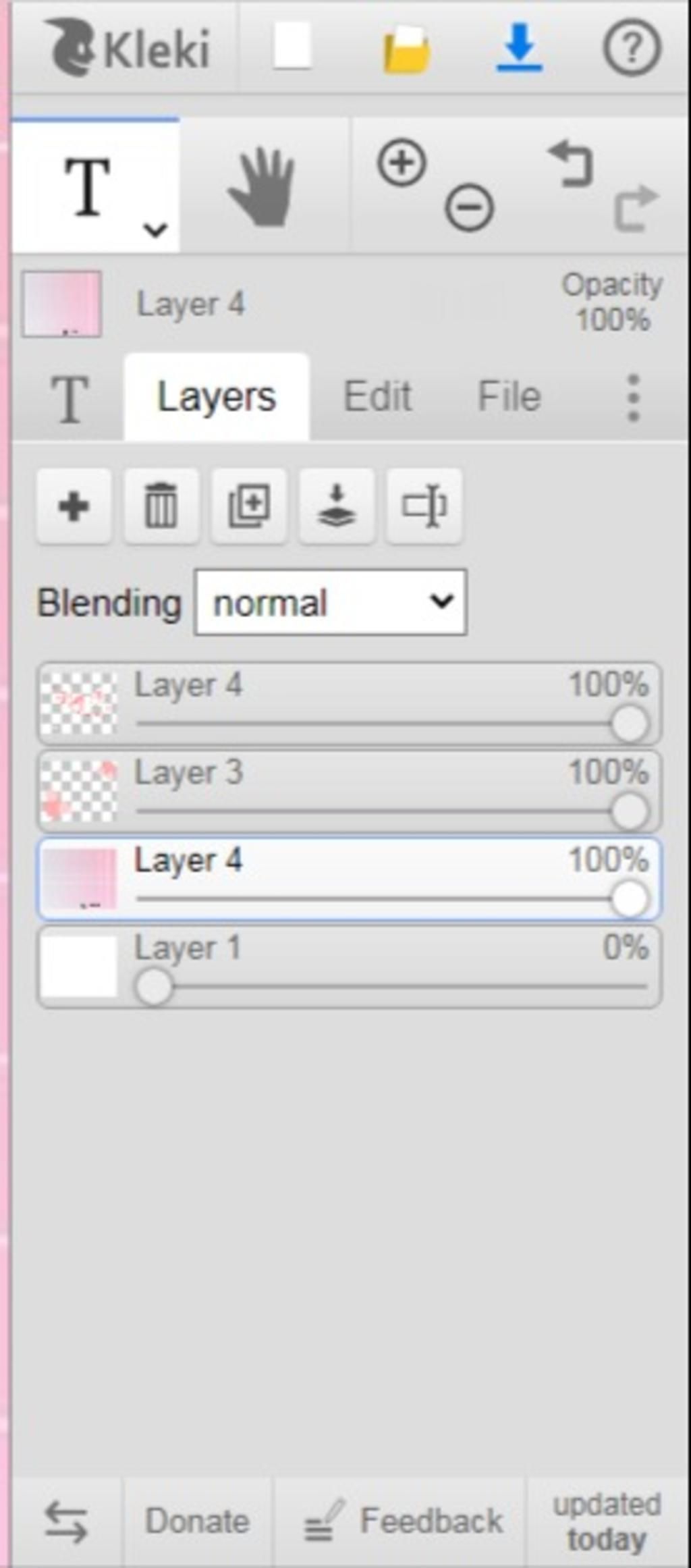
Task: Switch to the Edit tab
Action: 377,396
